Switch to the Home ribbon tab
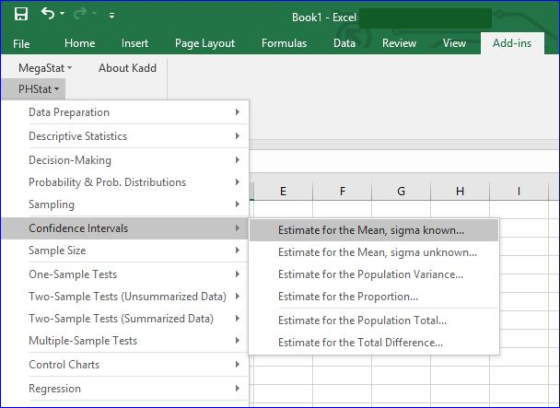The height and width of the screenshot is (408, 560). [x=80, y=43]
